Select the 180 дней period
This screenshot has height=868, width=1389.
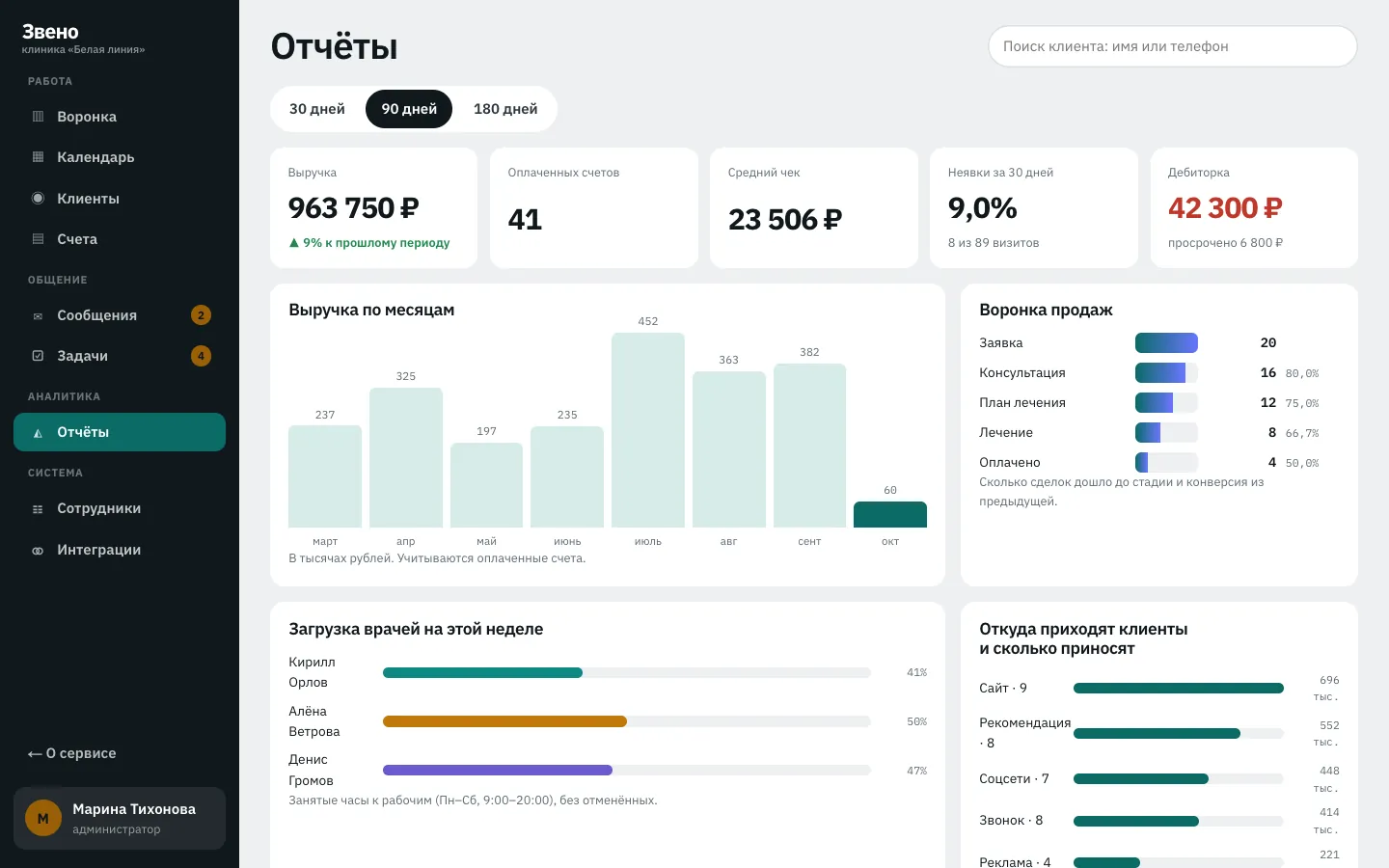tap(505, 109)
